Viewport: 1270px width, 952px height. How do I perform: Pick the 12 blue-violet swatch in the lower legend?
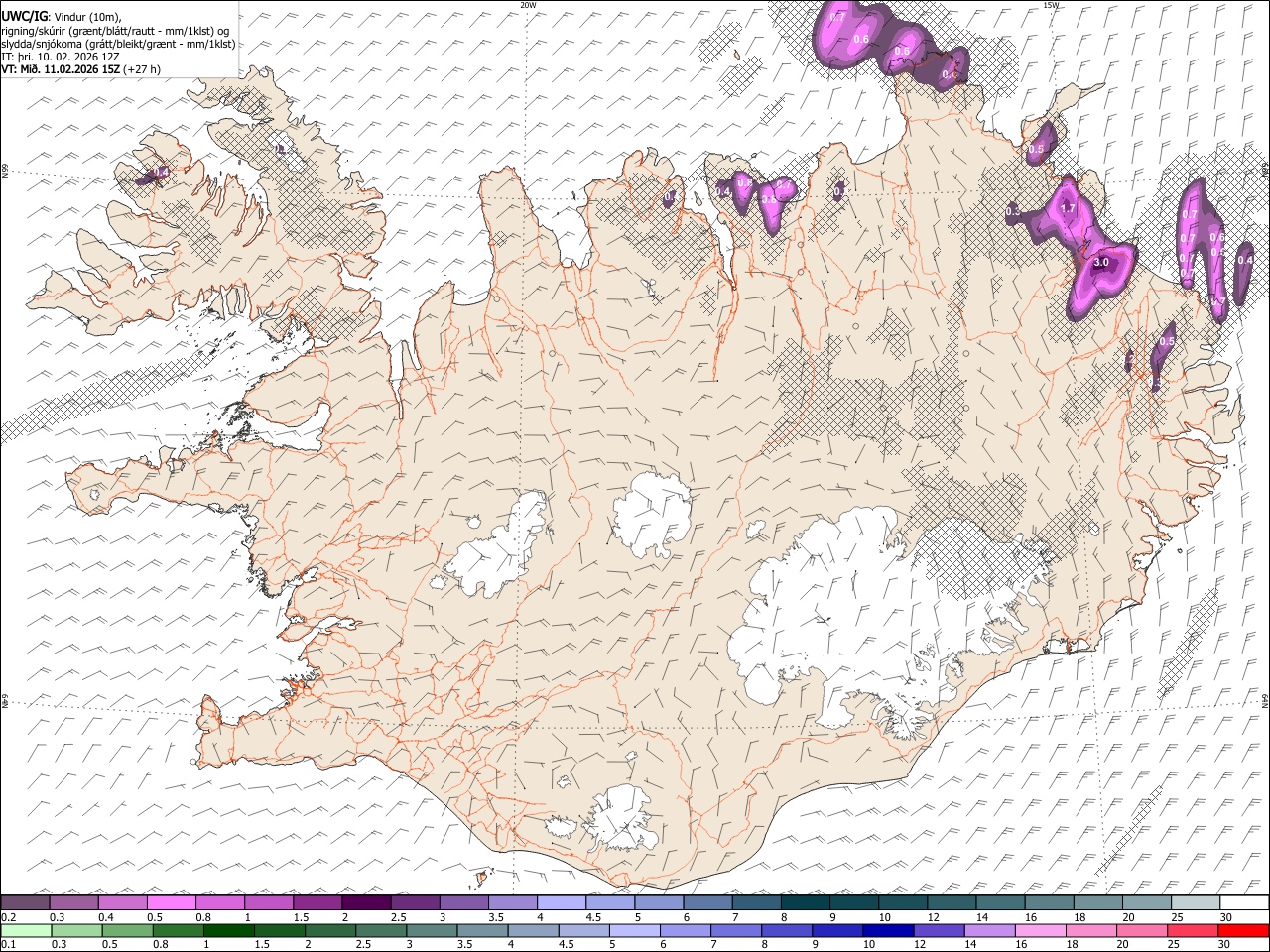(x=938, y=930)
